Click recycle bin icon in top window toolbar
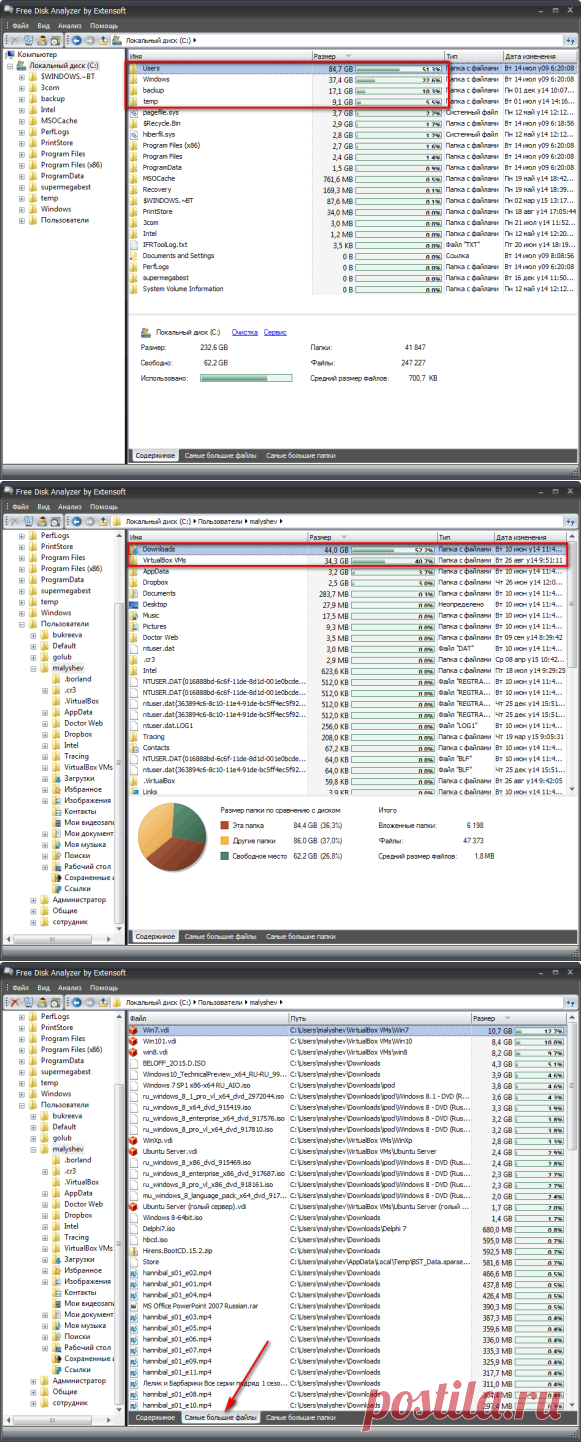 [x=28, y=40]
